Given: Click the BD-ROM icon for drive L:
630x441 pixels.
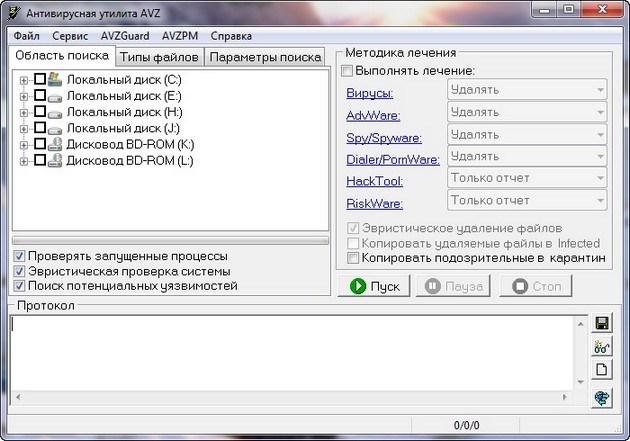Looking at the screenshot, I should pos(55,160).
